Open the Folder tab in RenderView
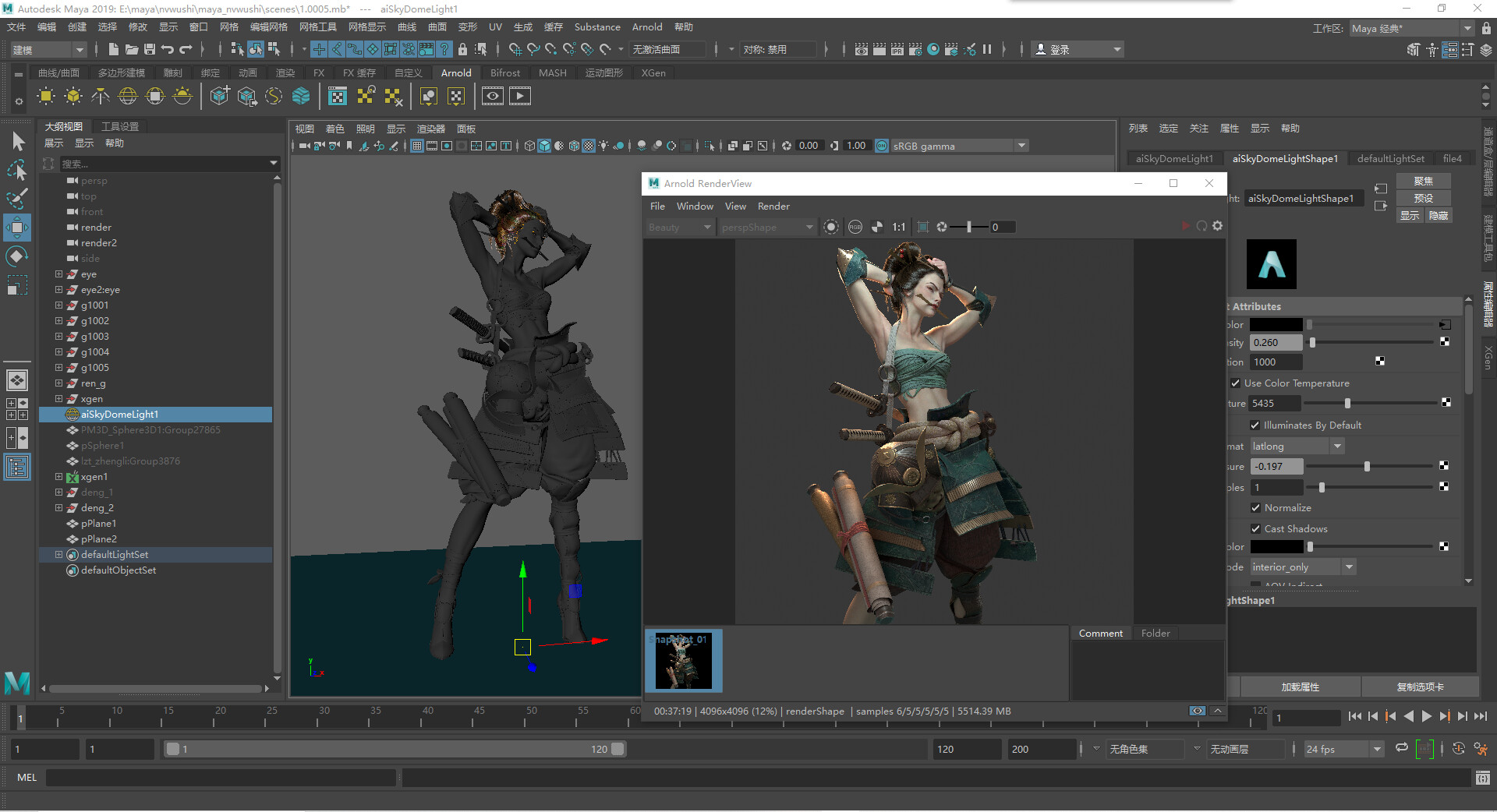 1155,633
